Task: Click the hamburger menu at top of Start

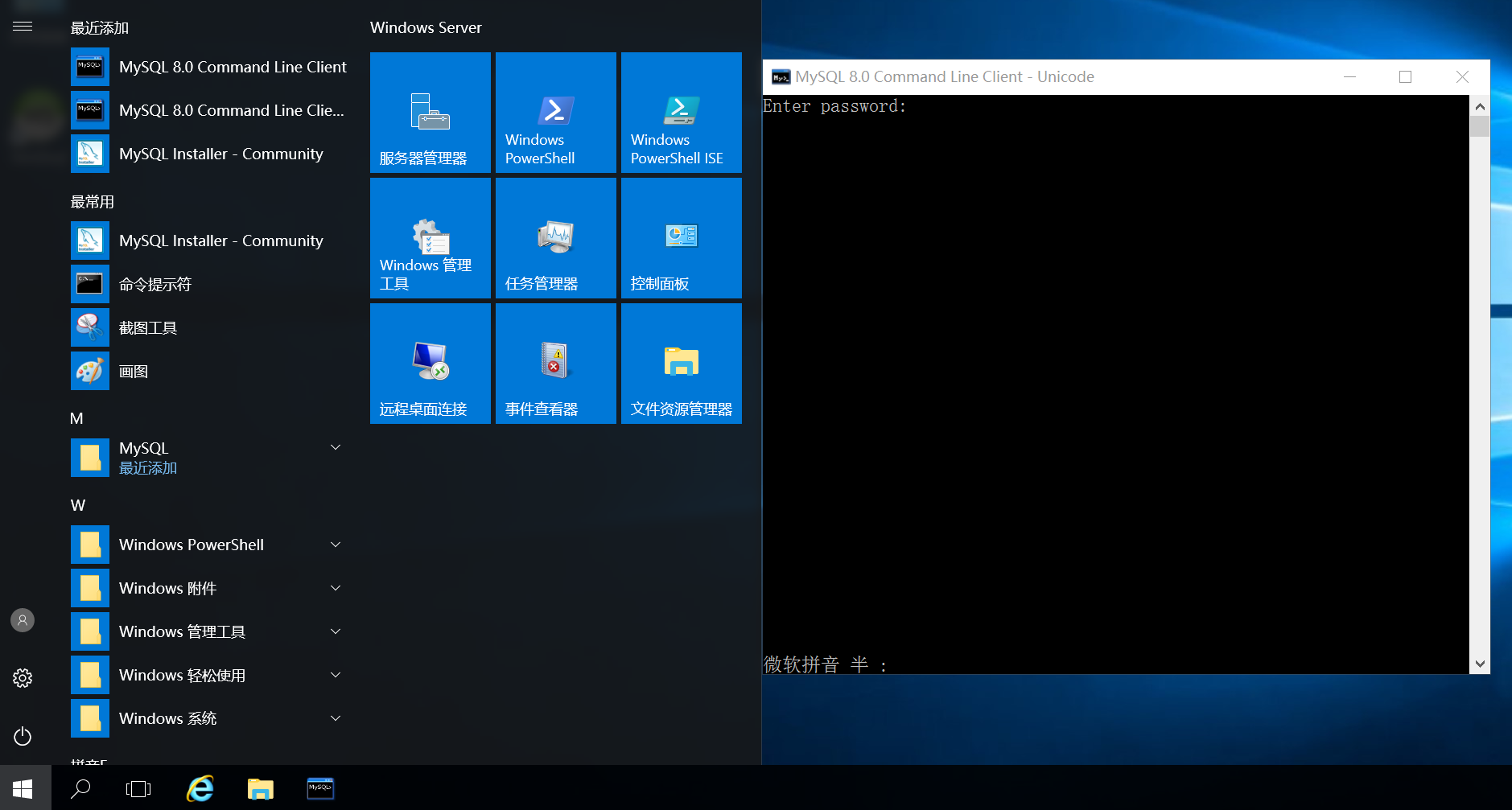Action: (23, 27)
